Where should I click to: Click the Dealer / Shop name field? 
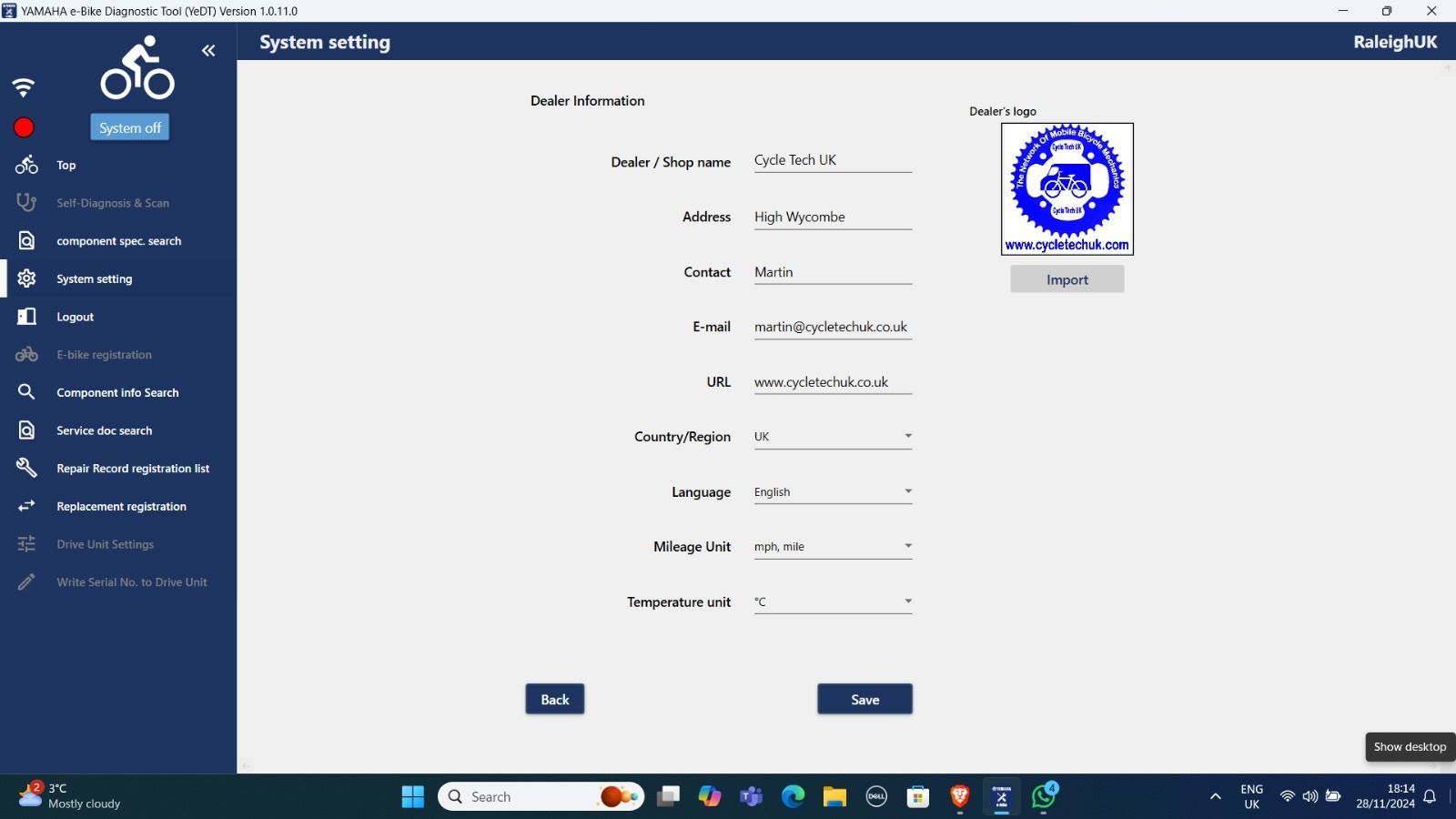(x=833, y=160)
